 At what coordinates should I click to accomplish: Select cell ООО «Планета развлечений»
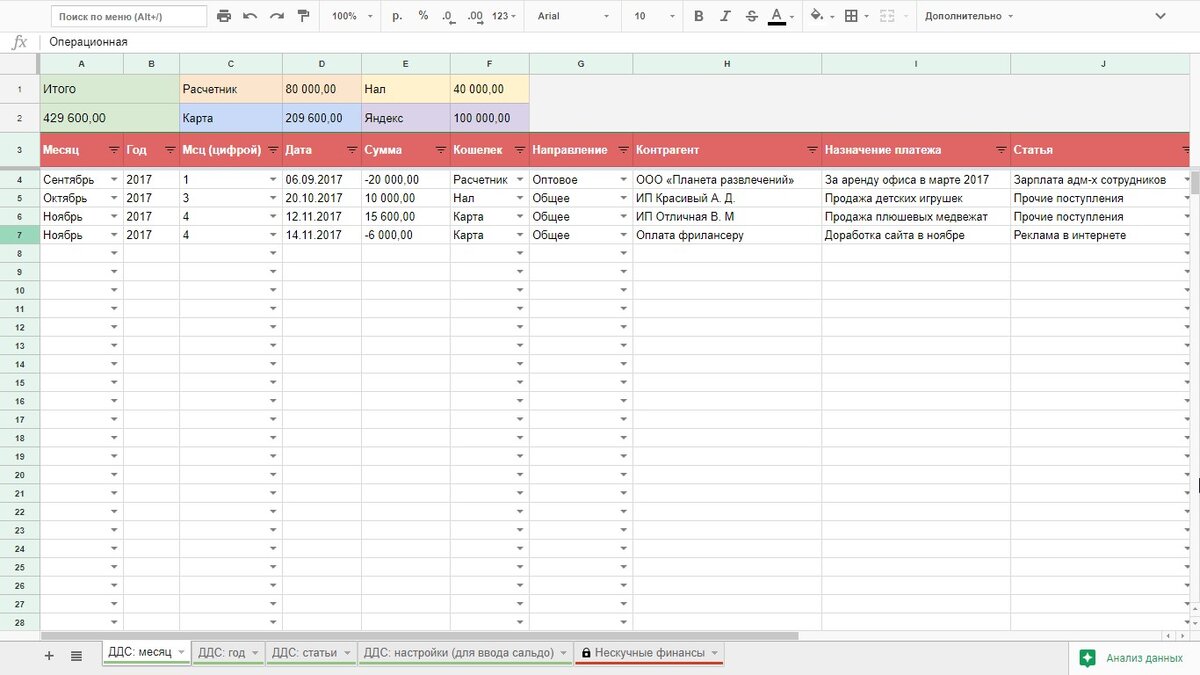[727, 180]
